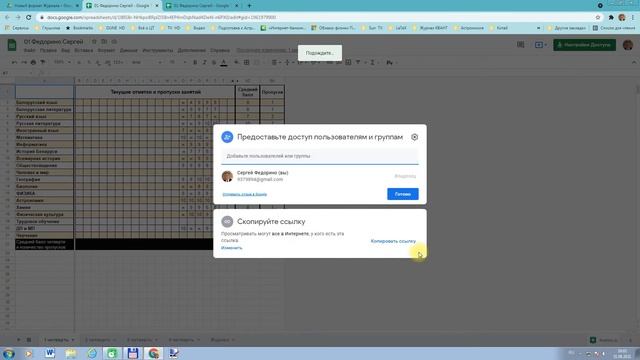Open the floppy disk app in taskbar
This screenshot has height=360, width=640.
[133, 353]
